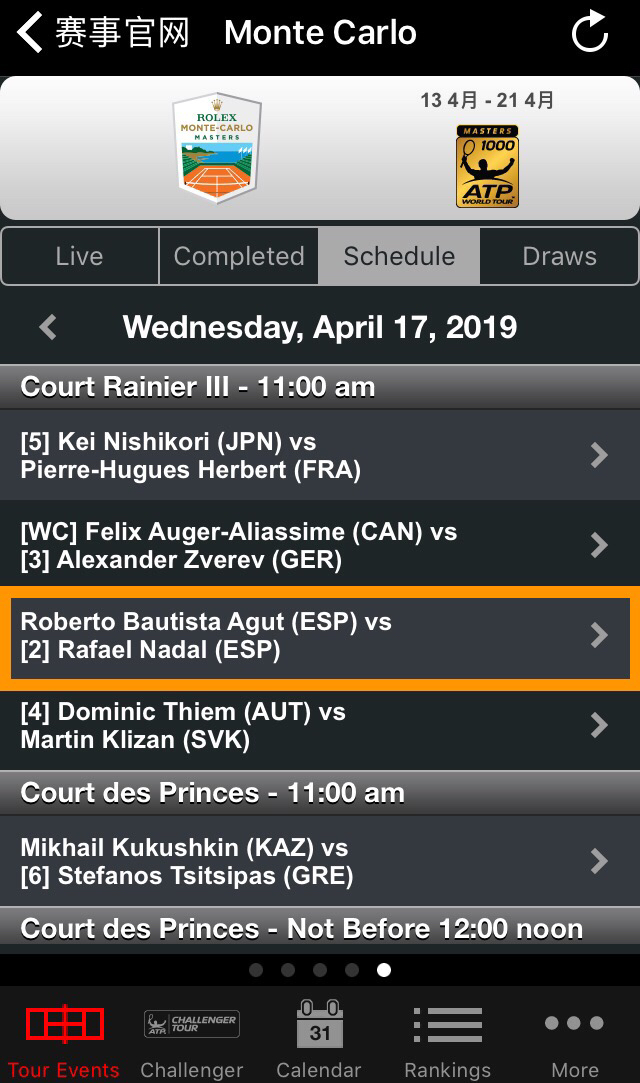Open the Tour Events section icon

tap(64, 1025)
